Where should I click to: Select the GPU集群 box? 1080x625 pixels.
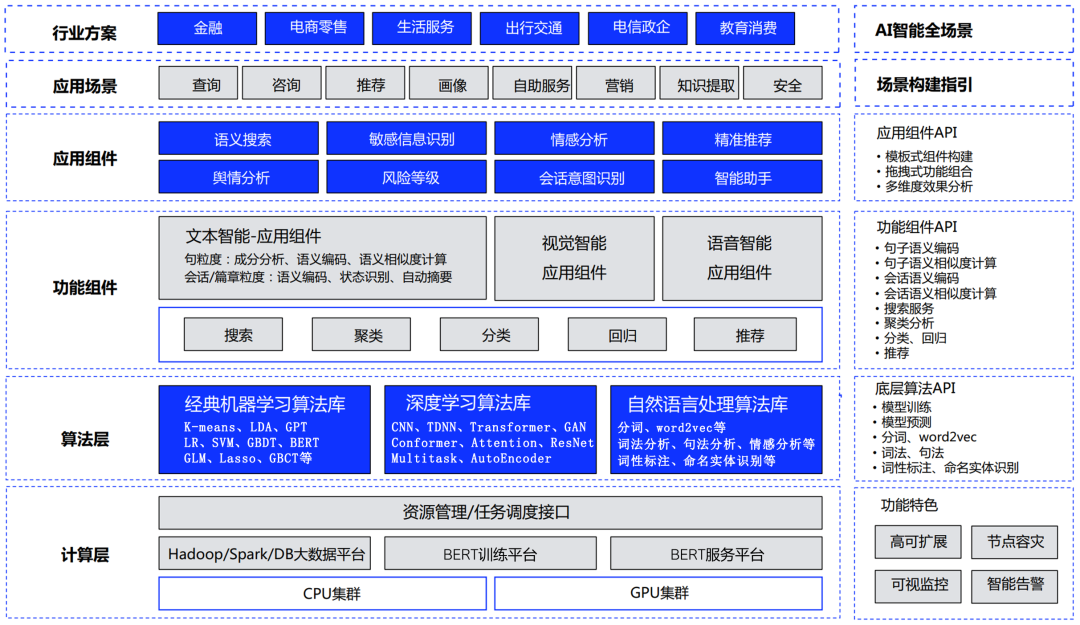658,593
